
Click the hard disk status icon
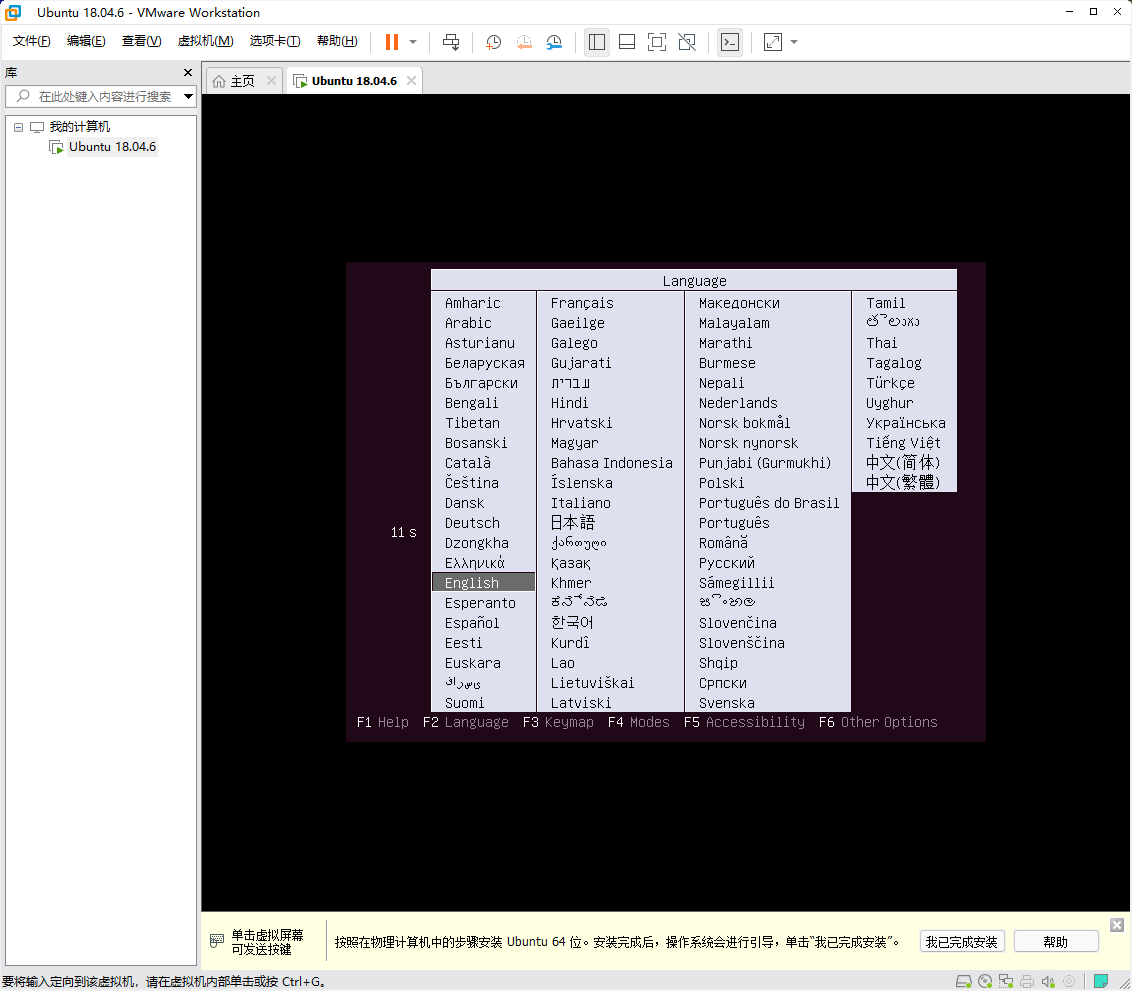coord(963,982)
